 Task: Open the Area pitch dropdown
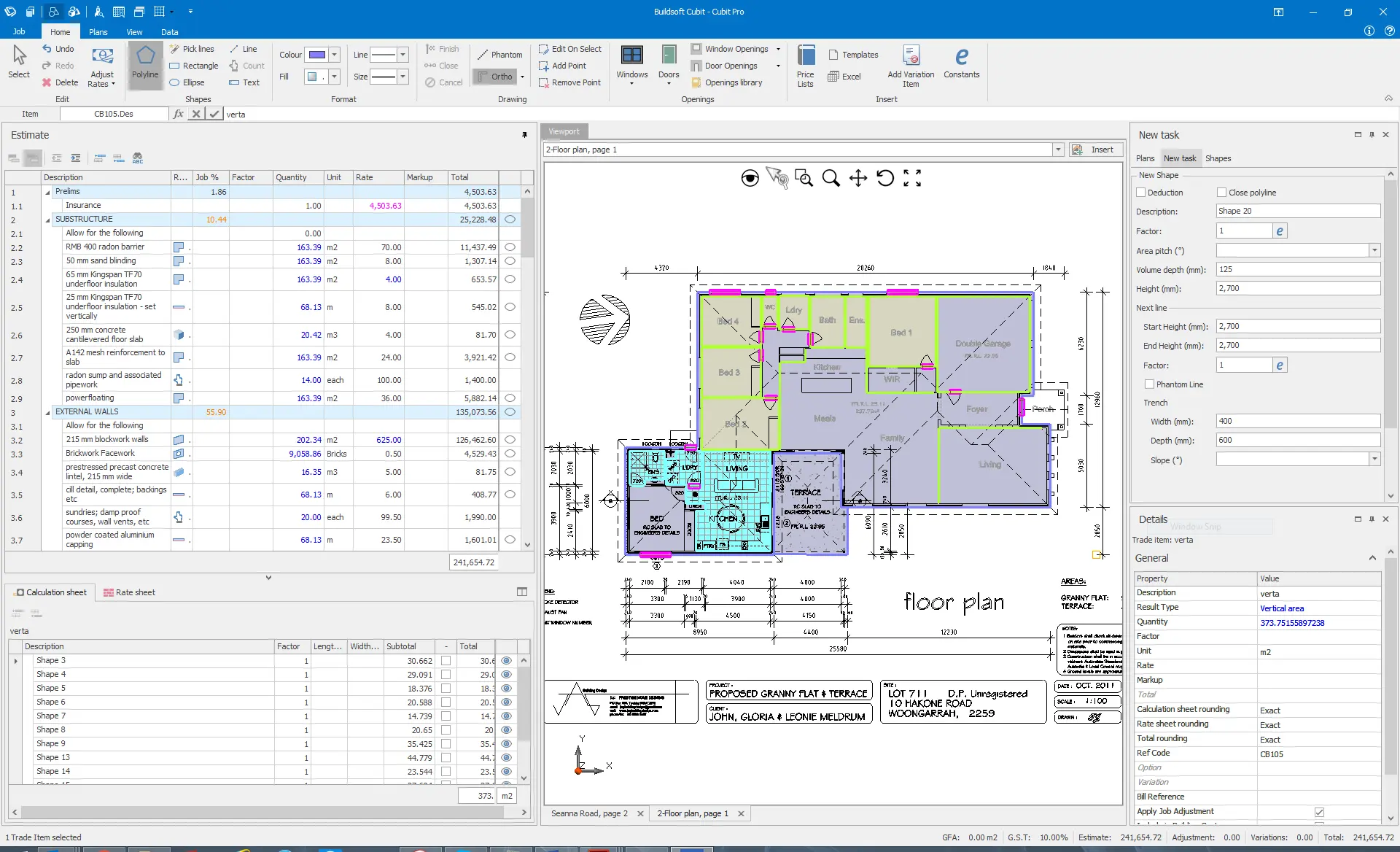(x=1374, y=250)
